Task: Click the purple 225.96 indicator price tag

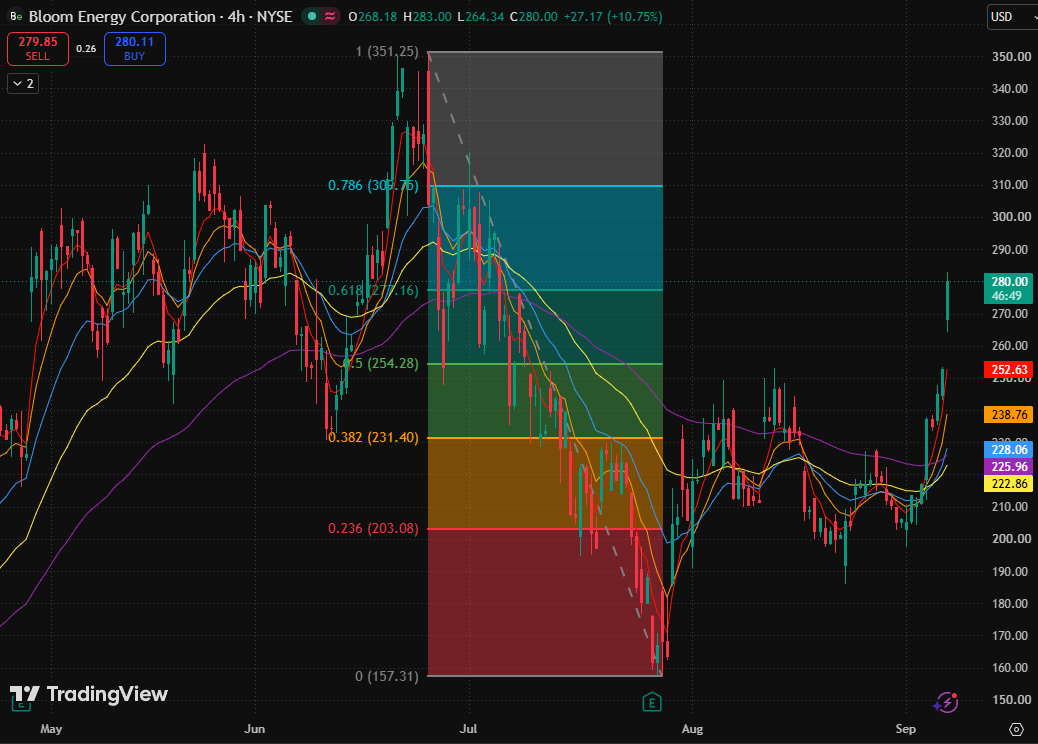Action: tap(1008, 467)
